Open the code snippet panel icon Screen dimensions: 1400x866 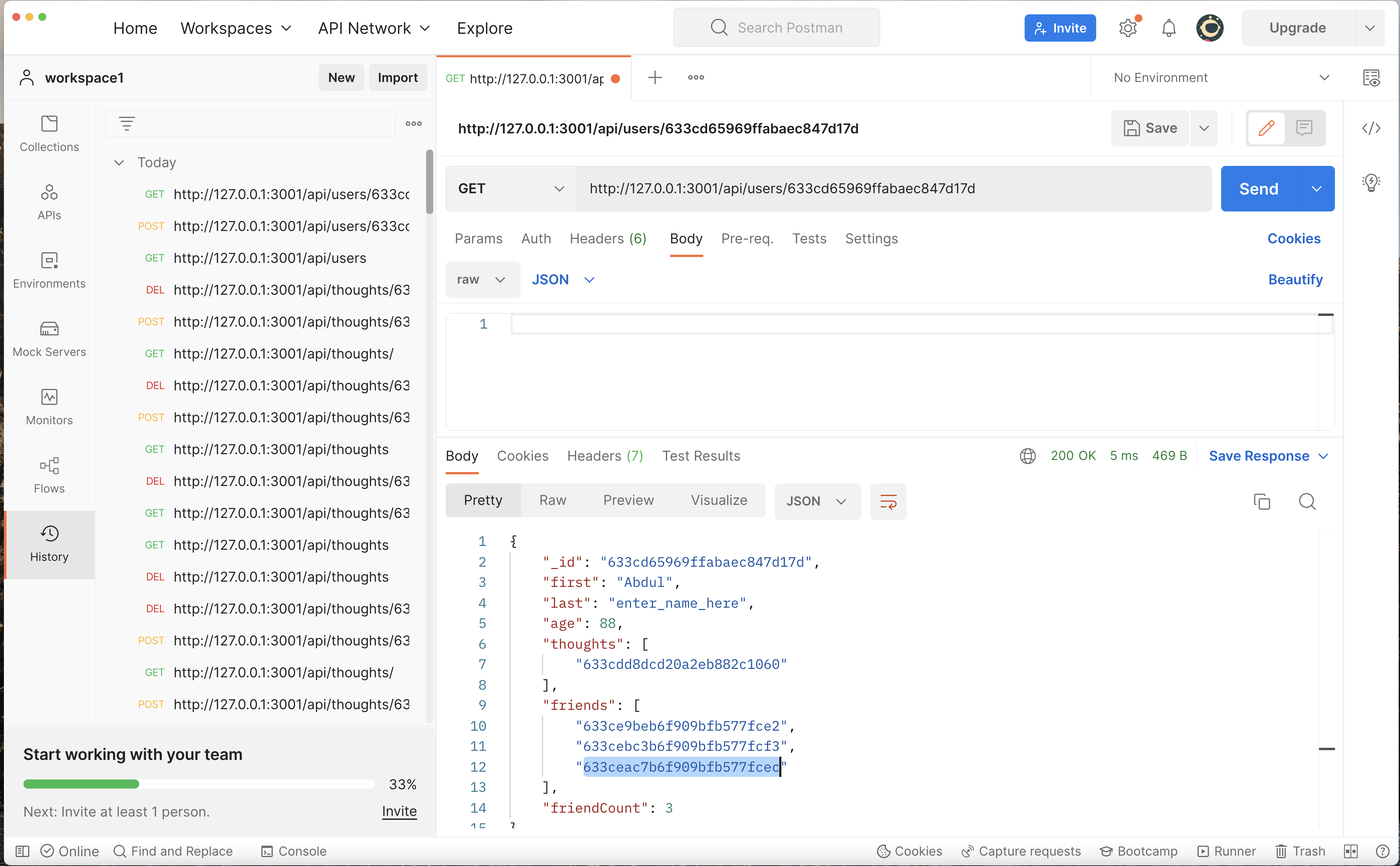(x=1371, y=128)
